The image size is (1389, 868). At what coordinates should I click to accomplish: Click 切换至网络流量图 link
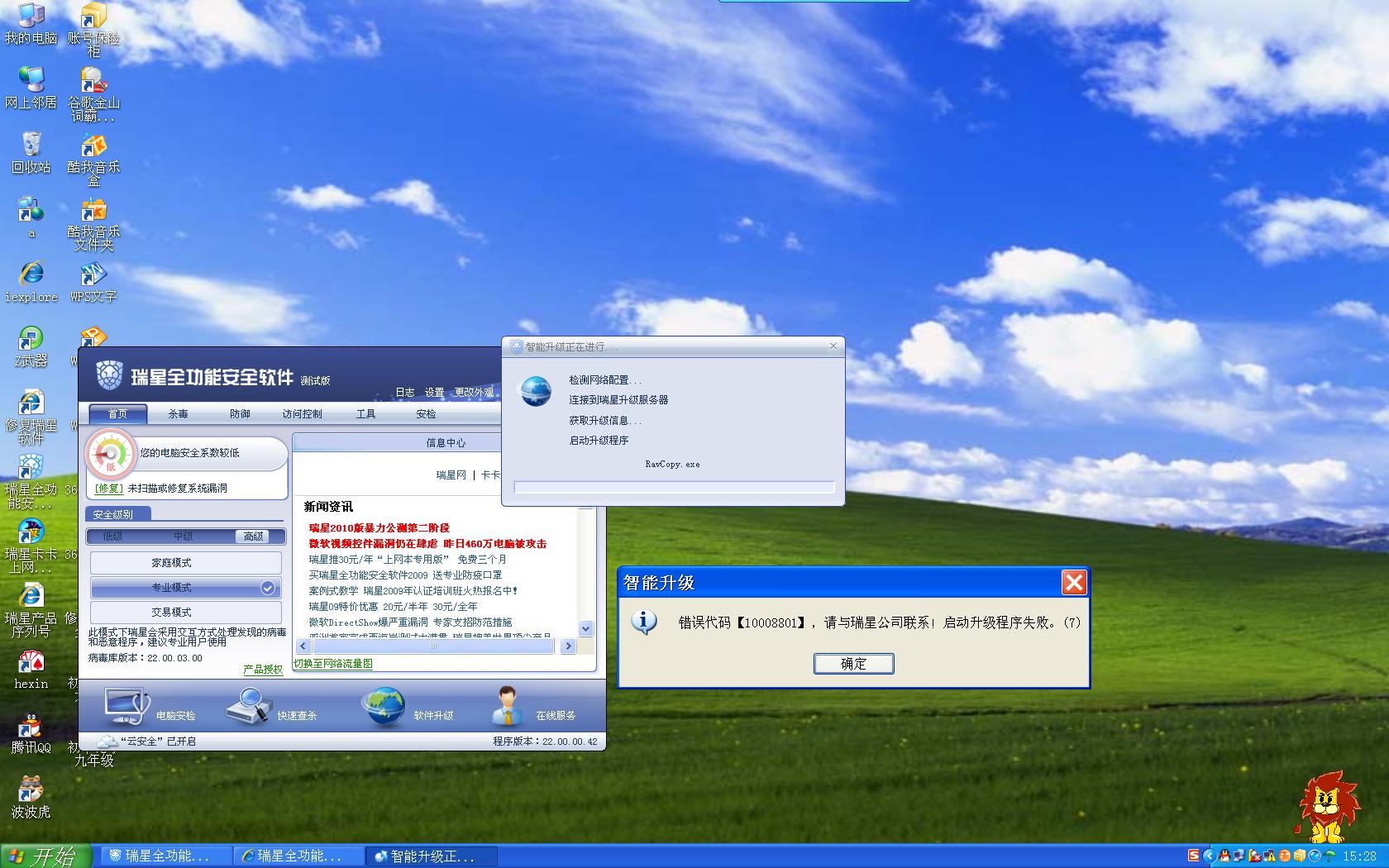333,663
